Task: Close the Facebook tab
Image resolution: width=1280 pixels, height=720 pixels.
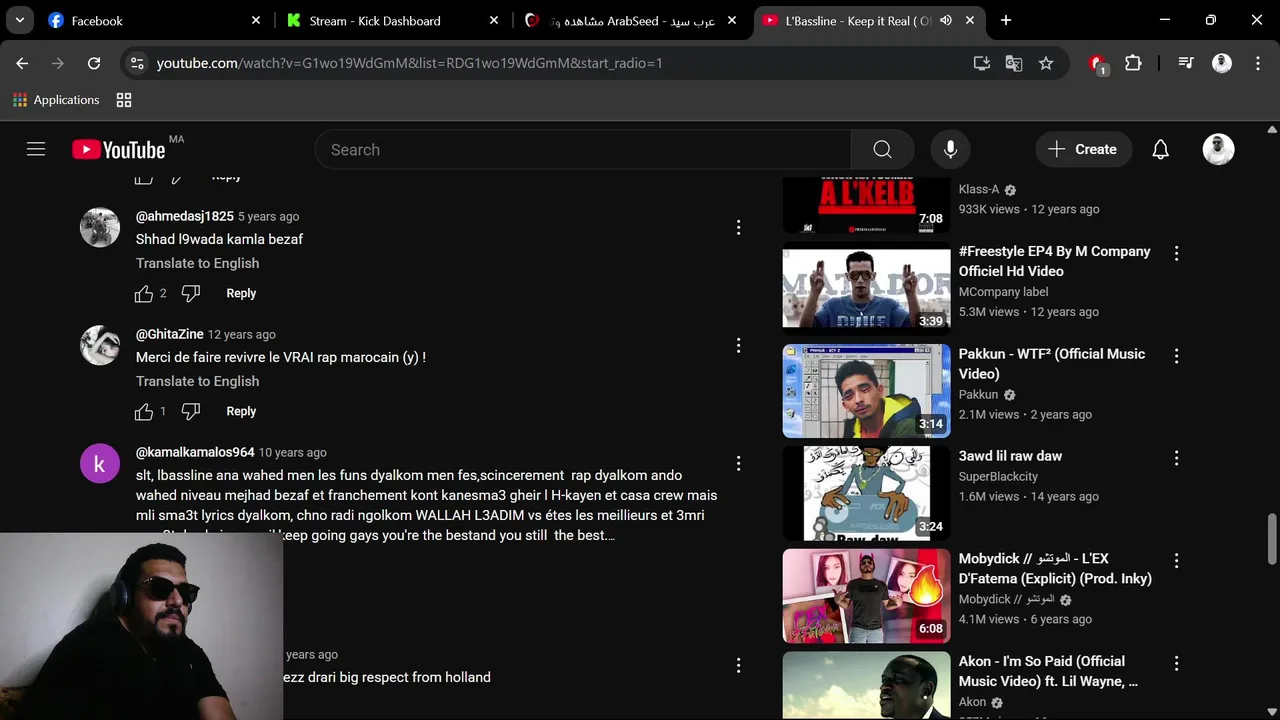Action: coord(256,20)
